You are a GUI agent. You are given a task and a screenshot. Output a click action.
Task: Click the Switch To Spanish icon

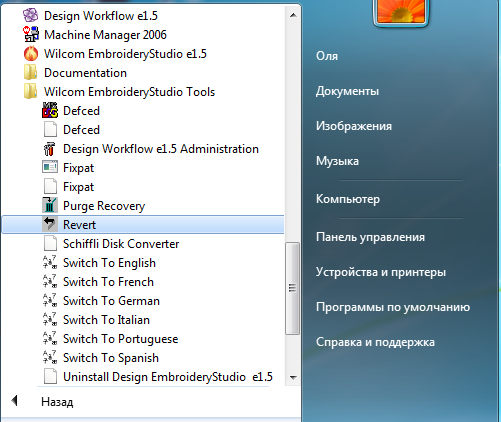click(x=50, y=357)
